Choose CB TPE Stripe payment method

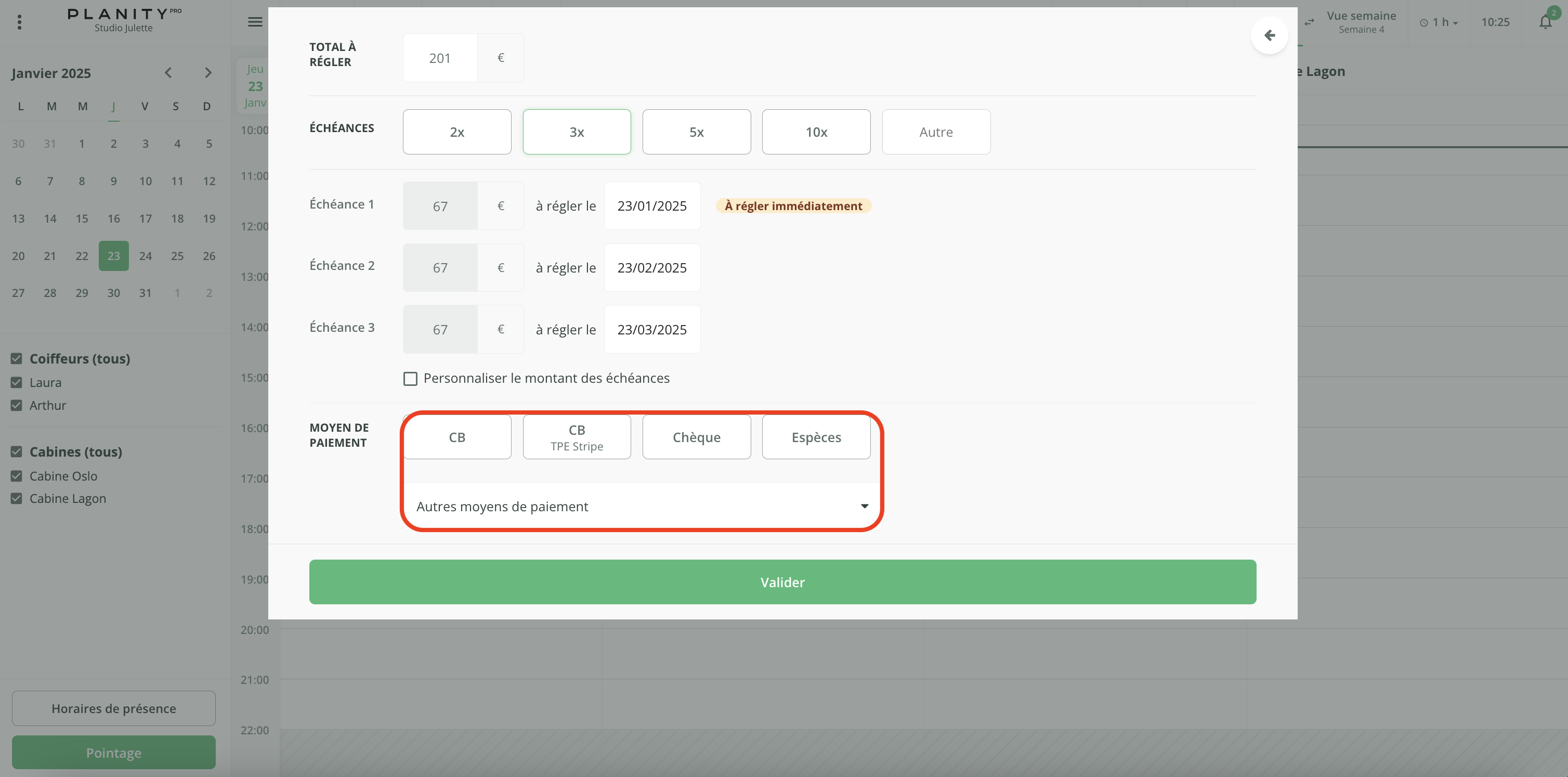(577, 437)
